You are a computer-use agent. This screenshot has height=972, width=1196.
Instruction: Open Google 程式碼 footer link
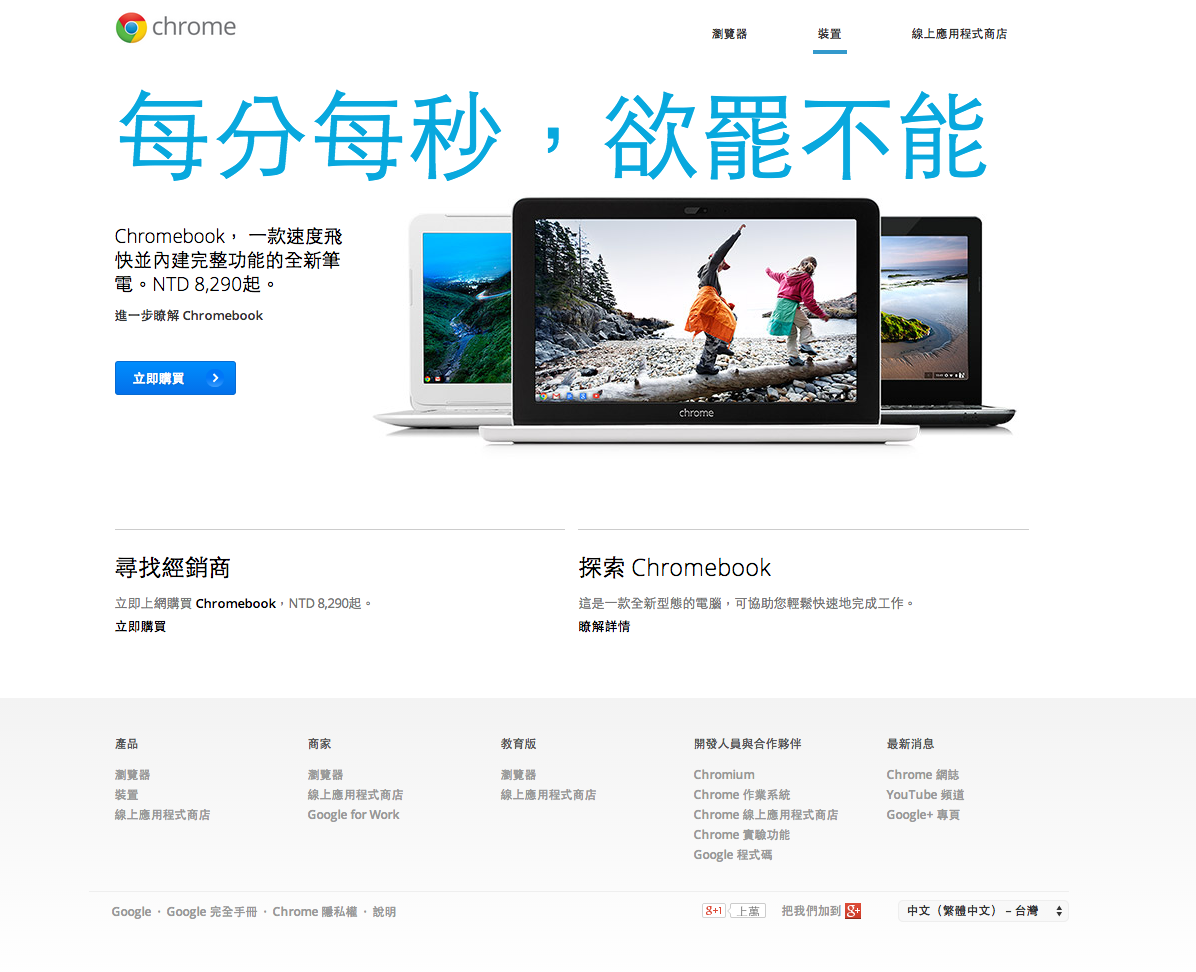733,855
